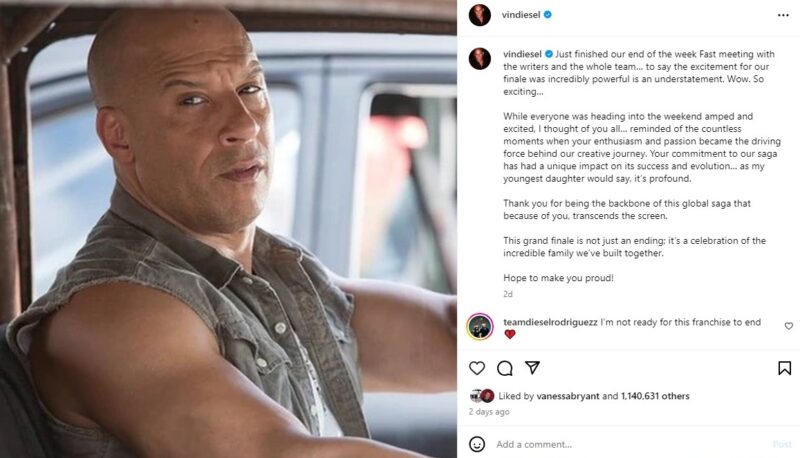View the 1,140,631 others likes list
The height and width of the screenshot is (458, 800).
pos(655,396)
